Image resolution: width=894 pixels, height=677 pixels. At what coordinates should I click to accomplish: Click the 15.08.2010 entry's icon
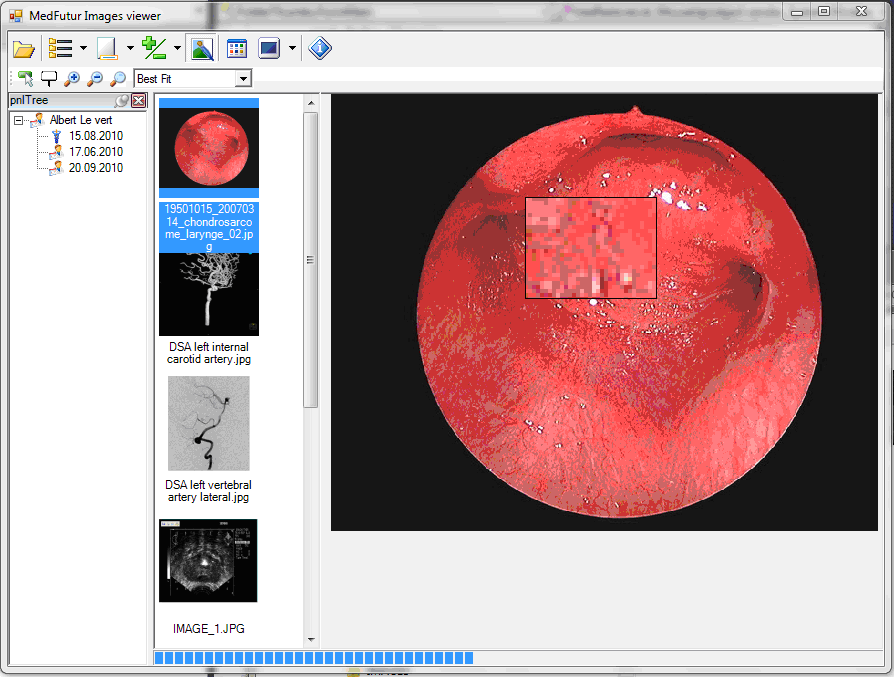[x=56, y=136]
